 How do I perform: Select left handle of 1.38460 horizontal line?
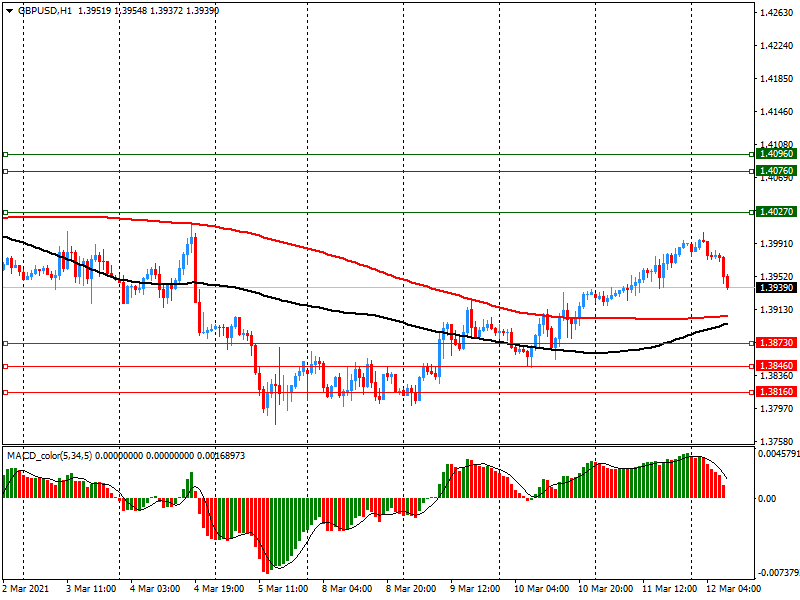(6, 366)
